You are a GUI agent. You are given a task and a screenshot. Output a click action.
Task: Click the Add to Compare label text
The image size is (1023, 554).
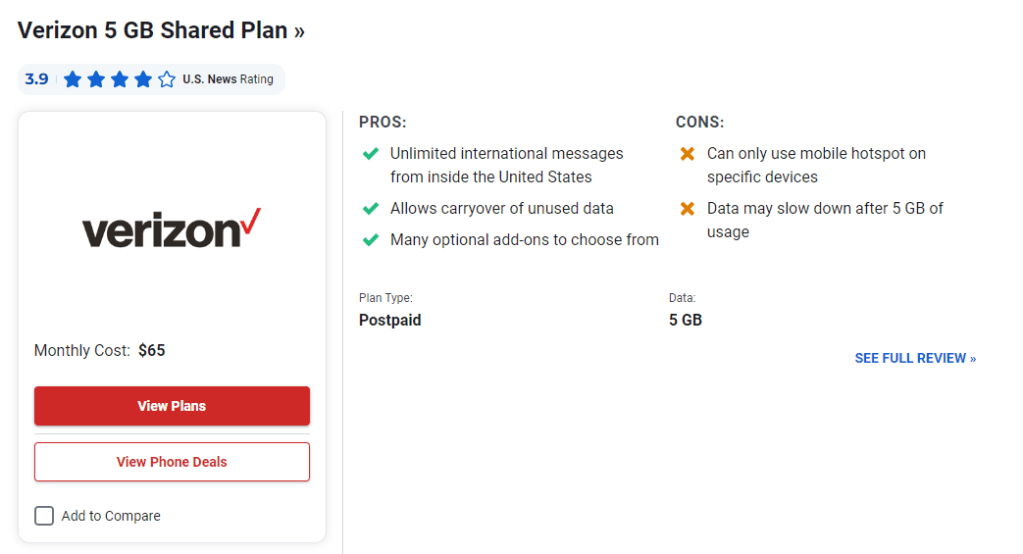[x=111, y=516]
